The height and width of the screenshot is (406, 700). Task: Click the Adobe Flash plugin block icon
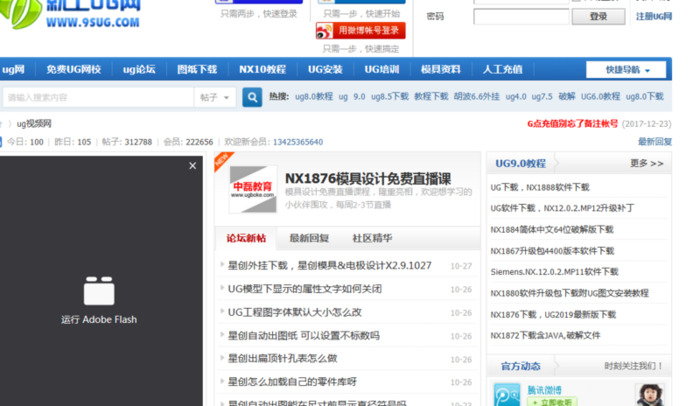99,291
